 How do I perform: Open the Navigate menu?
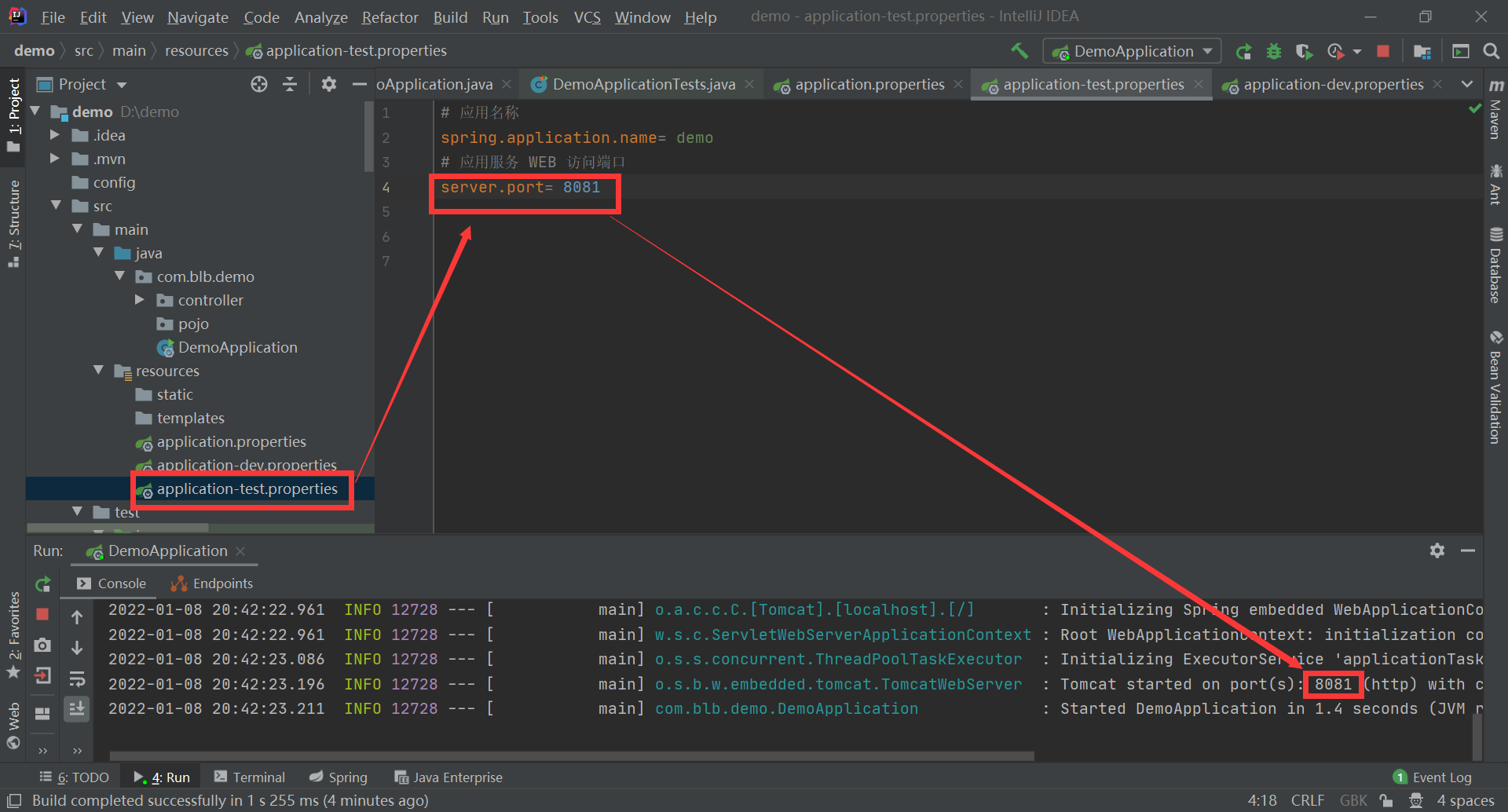(198, 17)
